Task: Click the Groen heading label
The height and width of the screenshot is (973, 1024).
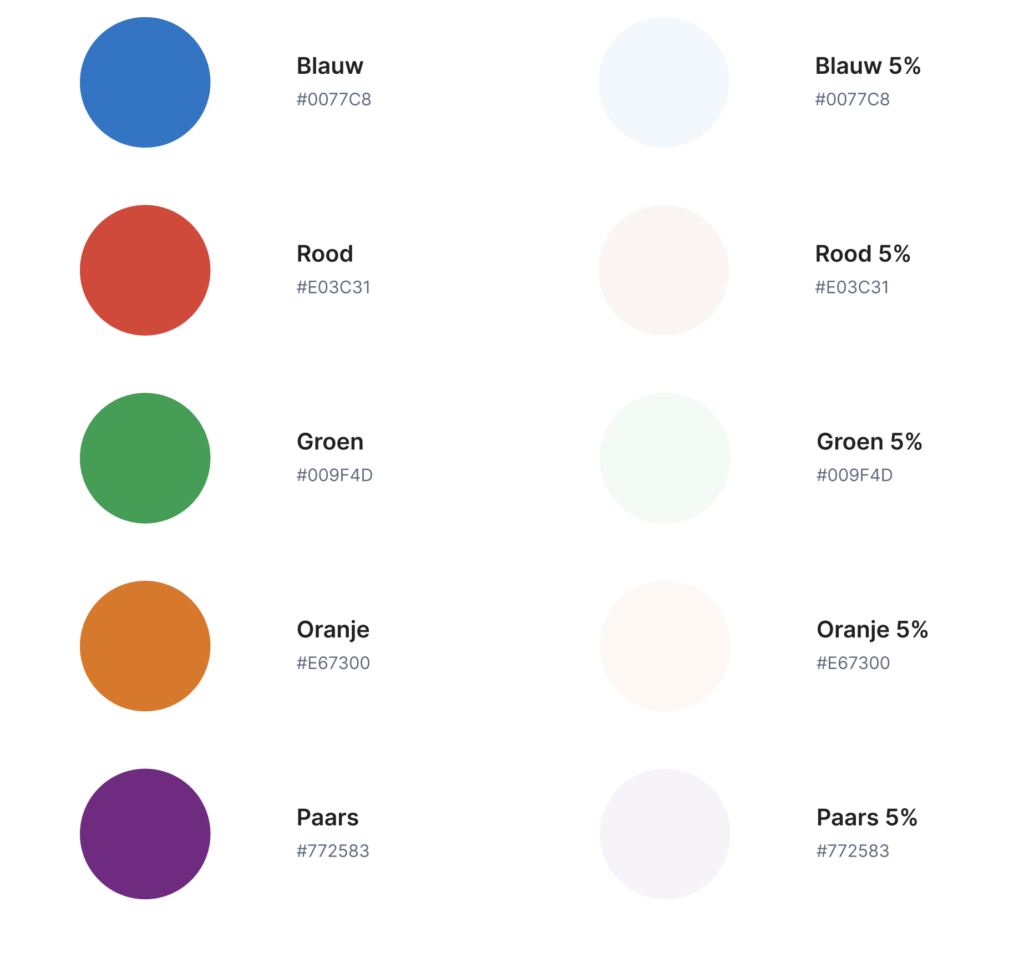Action: pyautogui.click(x=330, y=442)
